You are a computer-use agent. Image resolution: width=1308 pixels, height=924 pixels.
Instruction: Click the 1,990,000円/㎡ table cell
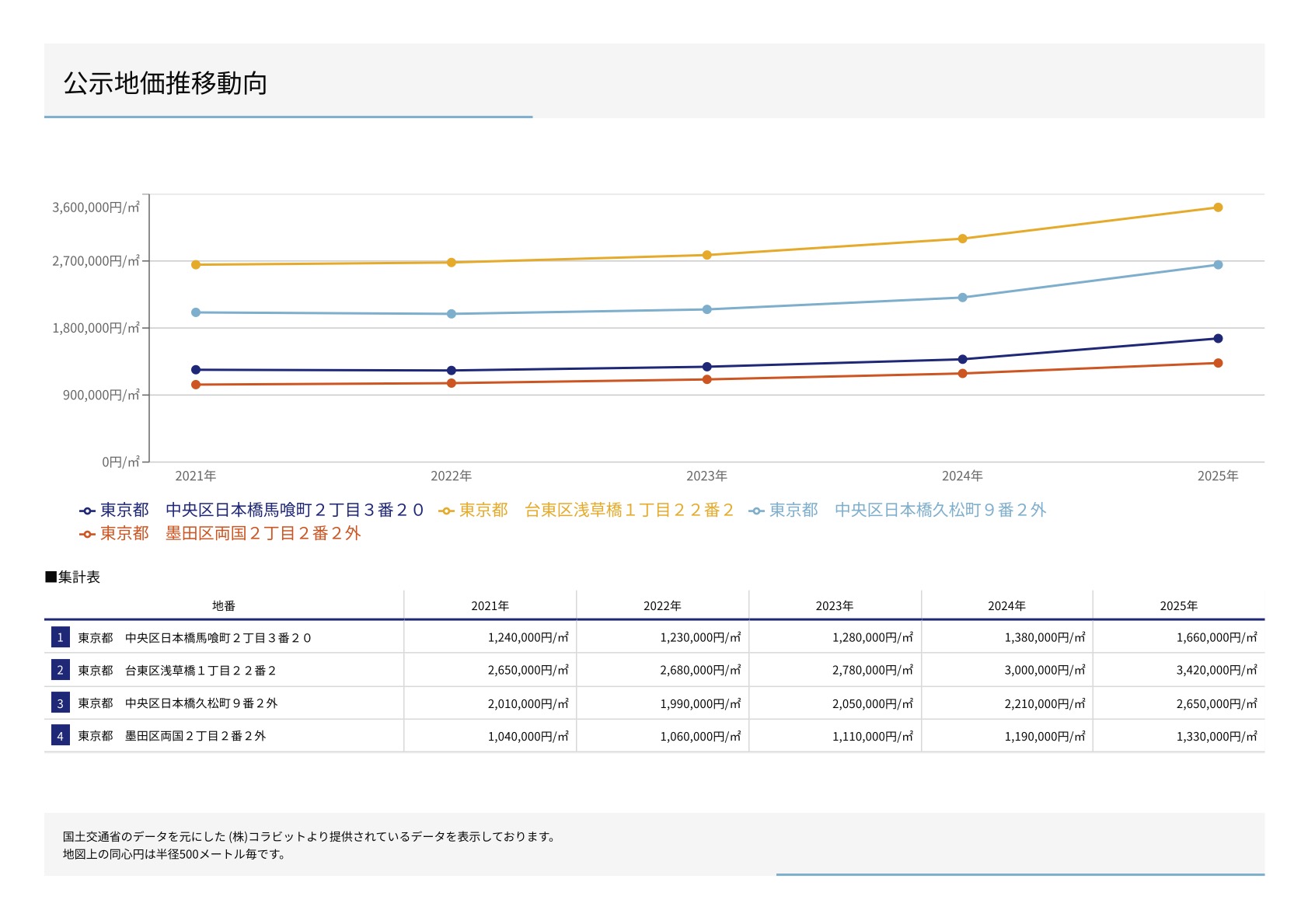pyautogui.click(x=699, y=703)
